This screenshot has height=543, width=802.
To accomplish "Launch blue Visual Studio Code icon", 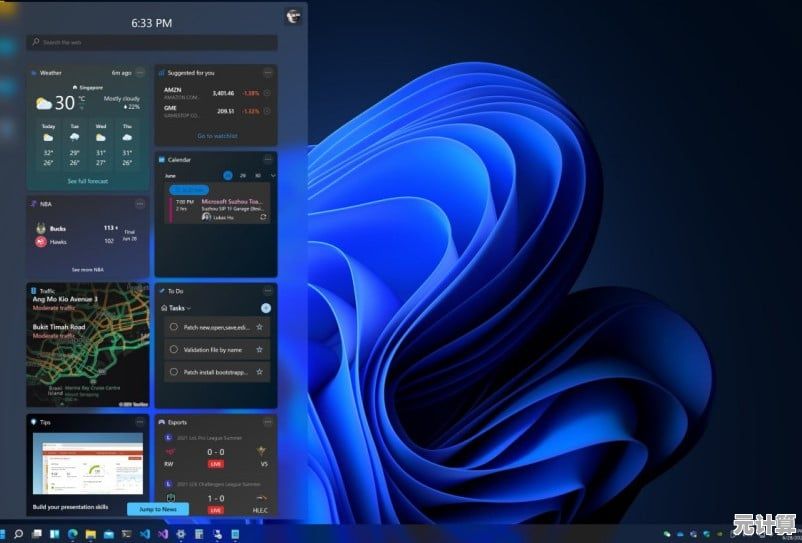I will [x=145, y=534].
